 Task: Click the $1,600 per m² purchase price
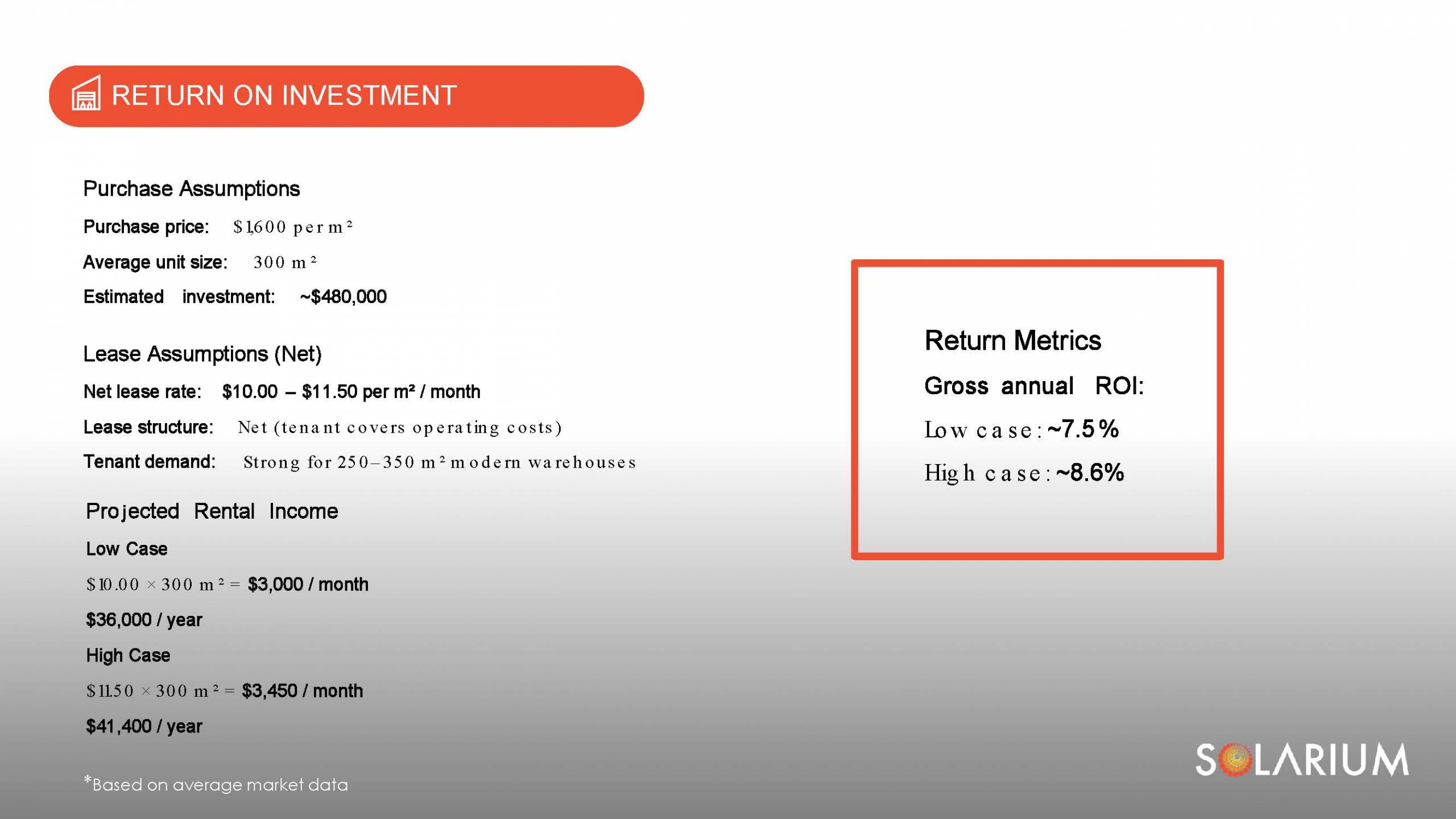[293, 227]
